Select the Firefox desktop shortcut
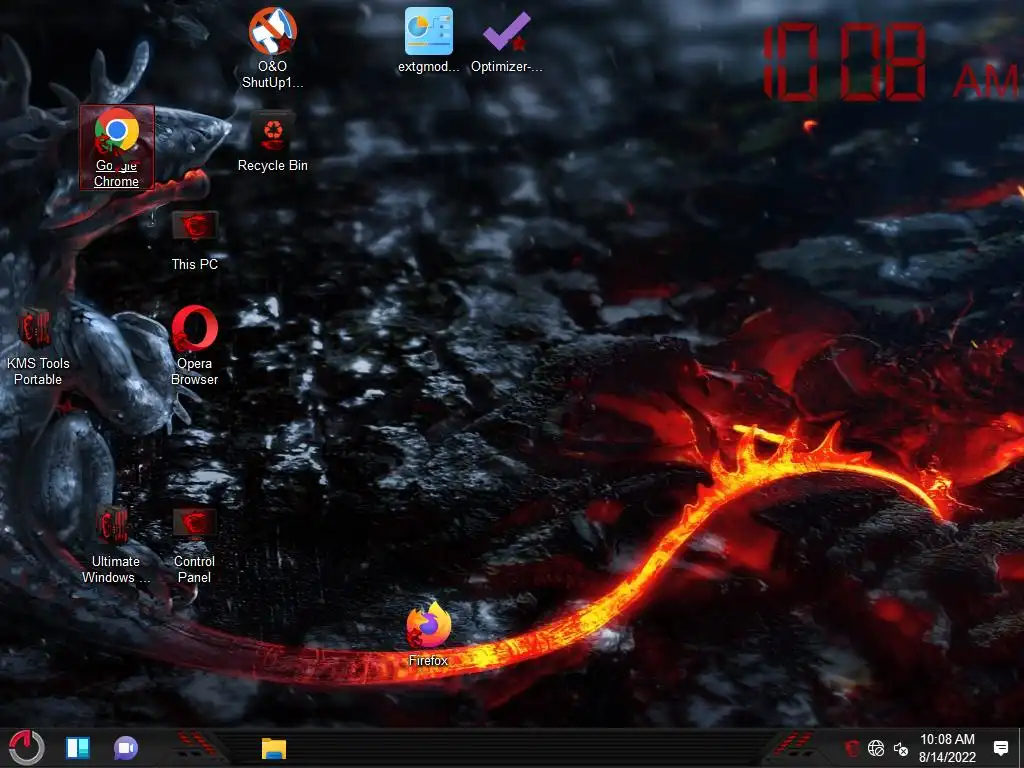Screen dimensions: 1024x768 coord(428,635)
